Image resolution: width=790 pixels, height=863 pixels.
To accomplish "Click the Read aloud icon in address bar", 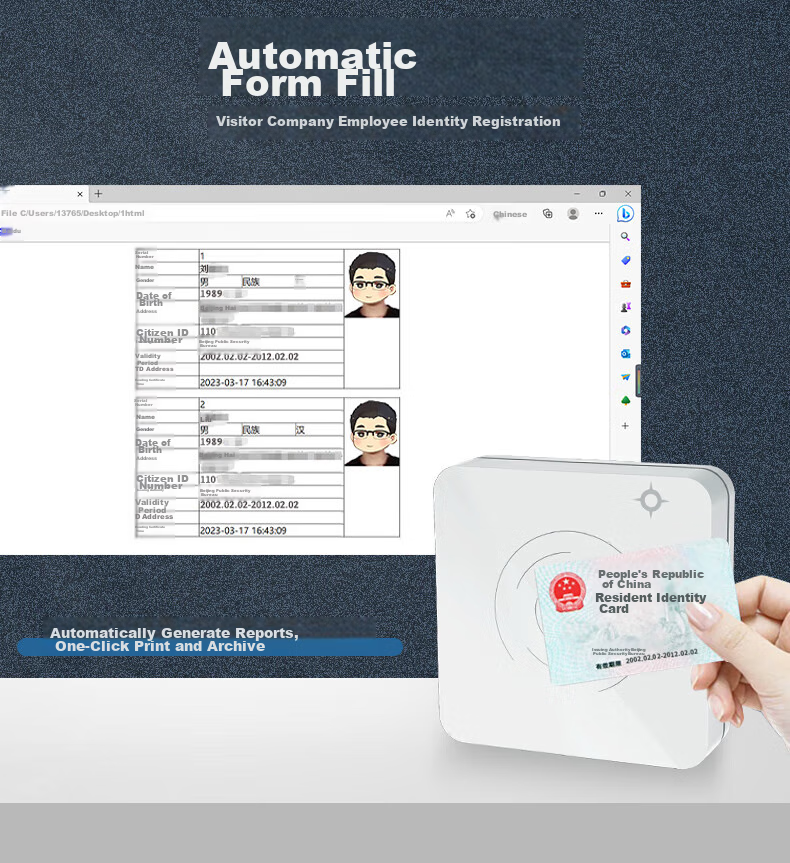I will coord(450,214).
